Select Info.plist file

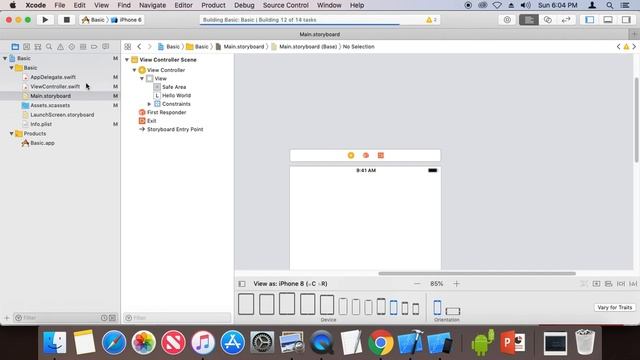(x=41, y=124)
